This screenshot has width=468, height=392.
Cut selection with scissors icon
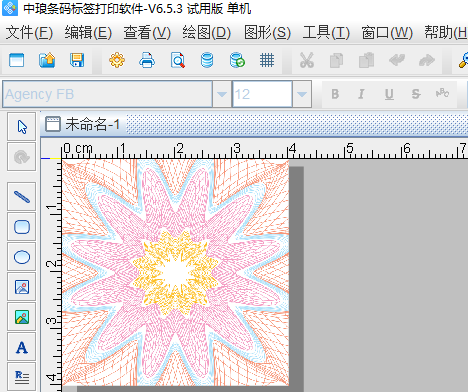pos(307,60)
